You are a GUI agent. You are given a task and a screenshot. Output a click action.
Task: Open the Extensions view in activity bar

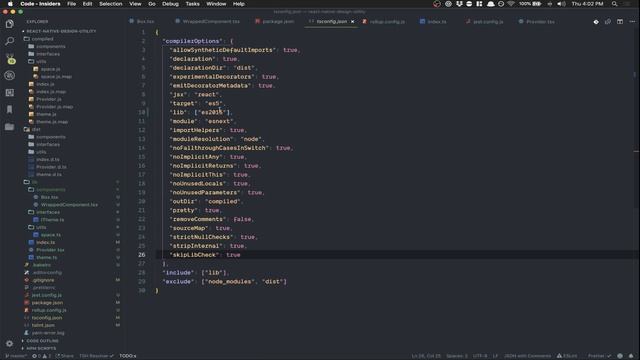tap(9, 93)
